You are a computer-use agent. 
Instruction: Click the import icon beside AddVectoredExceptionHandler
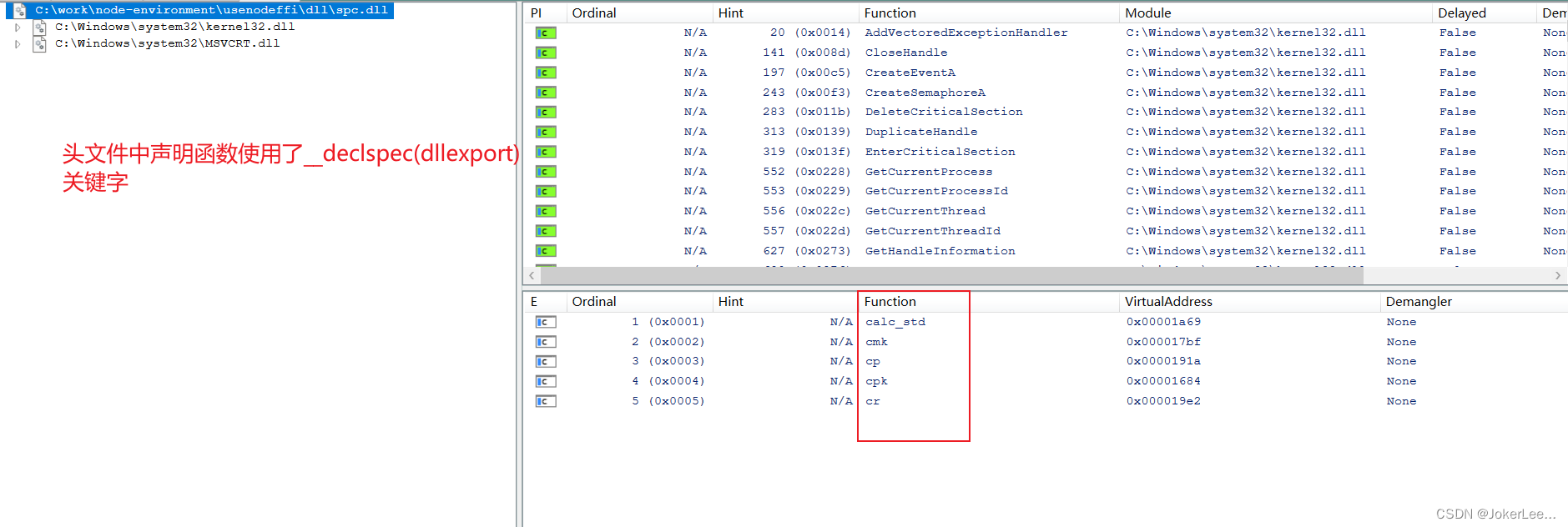pos(546,33)
